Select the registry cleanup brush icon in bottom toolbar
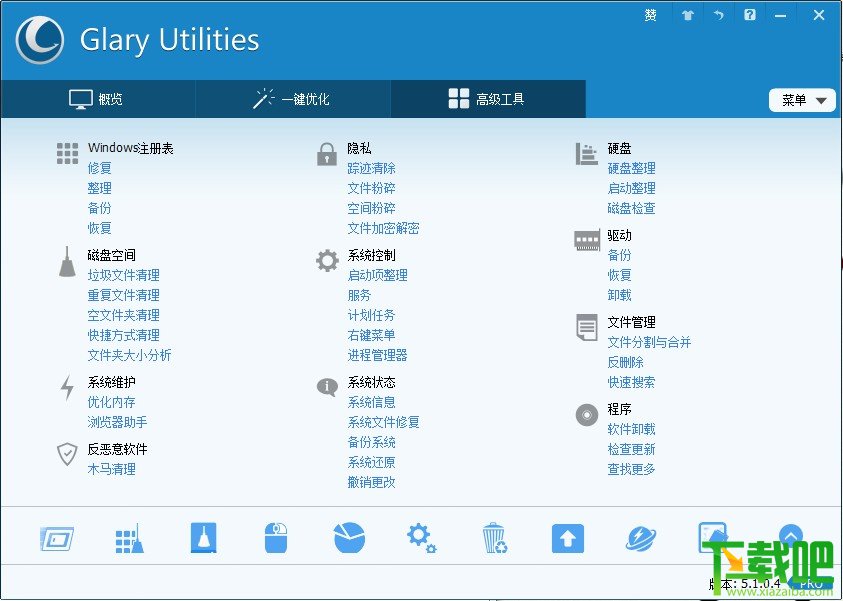This screenshot has width=843, height=601. (128, 537)
